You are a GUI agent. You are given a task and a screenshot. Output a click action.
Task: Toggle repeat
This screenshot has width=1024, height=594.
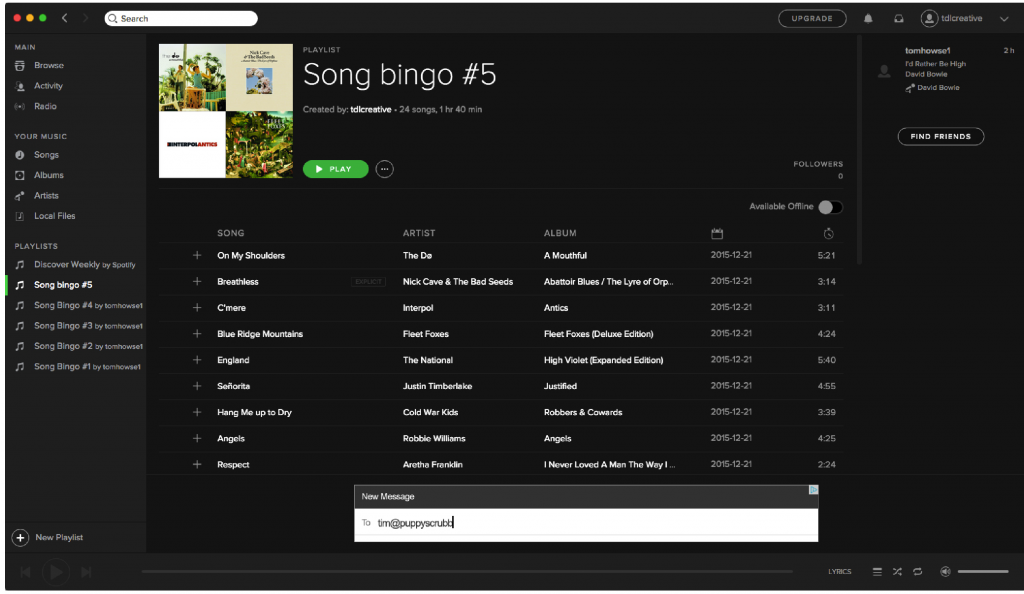click(x=918, y=571)
